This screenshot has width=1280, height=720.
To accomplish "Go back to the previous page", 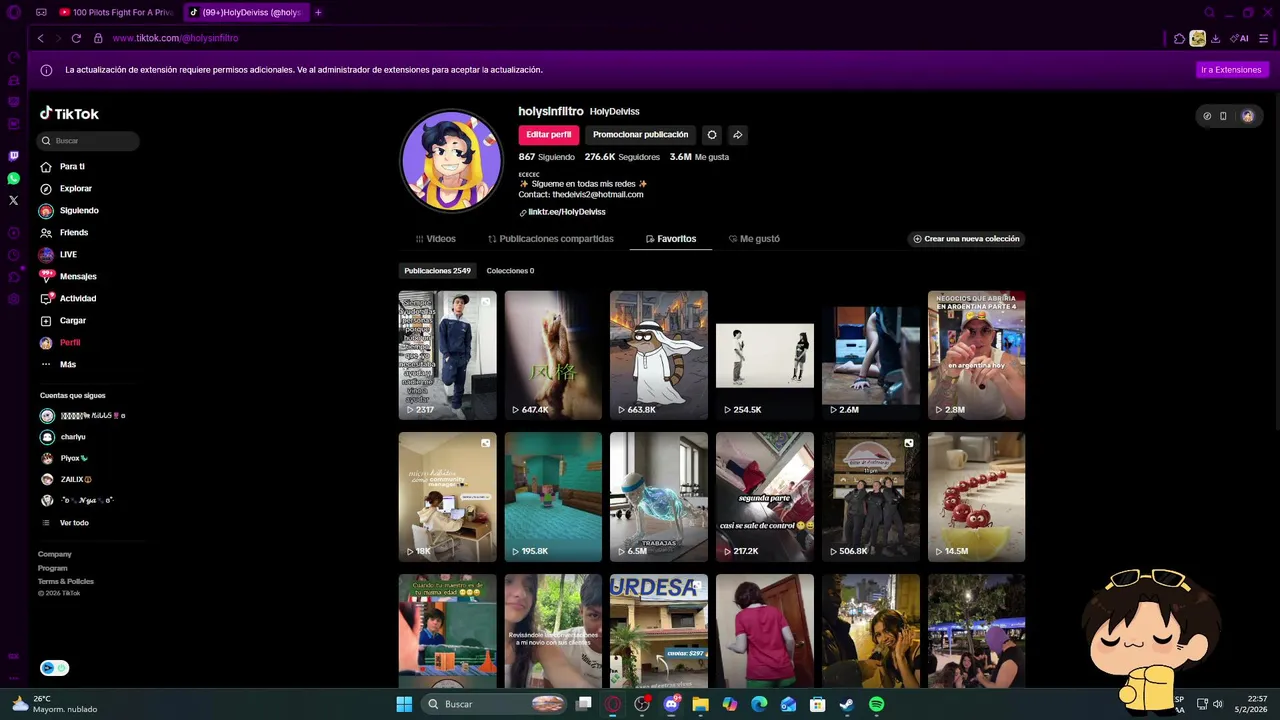I will click(40, 38).
